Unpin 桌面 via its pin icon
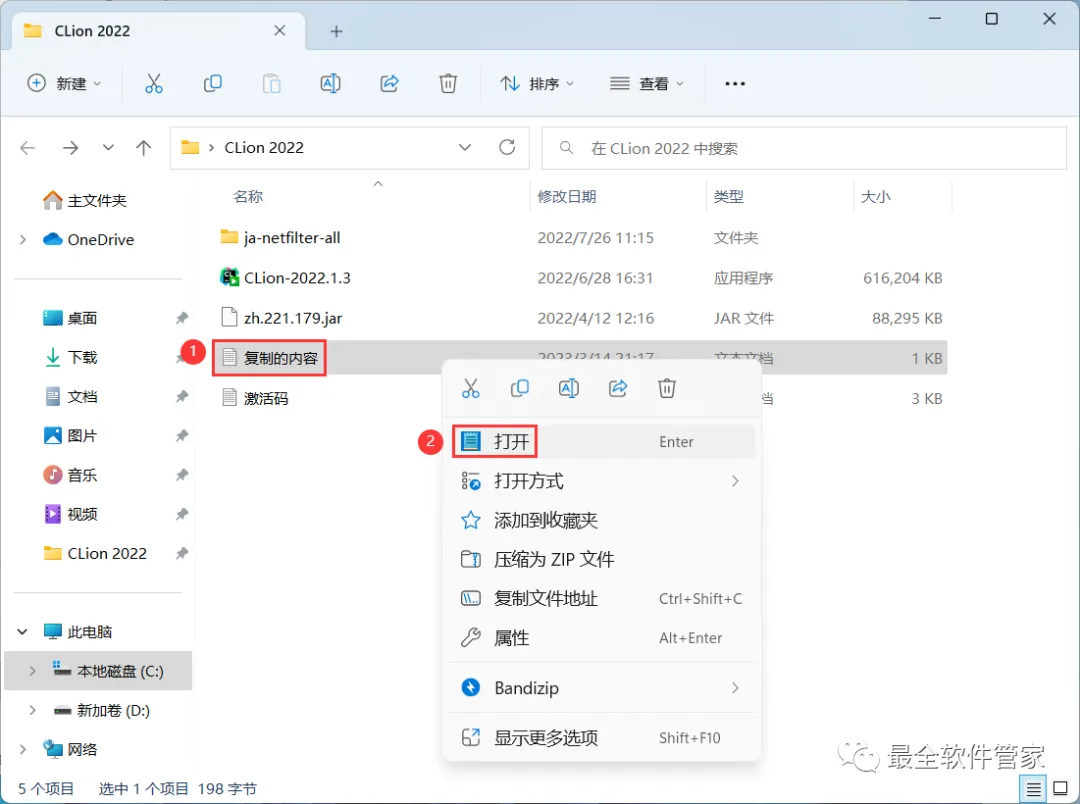Screen dimensions: 1080x804 click(x=181, y=318)
